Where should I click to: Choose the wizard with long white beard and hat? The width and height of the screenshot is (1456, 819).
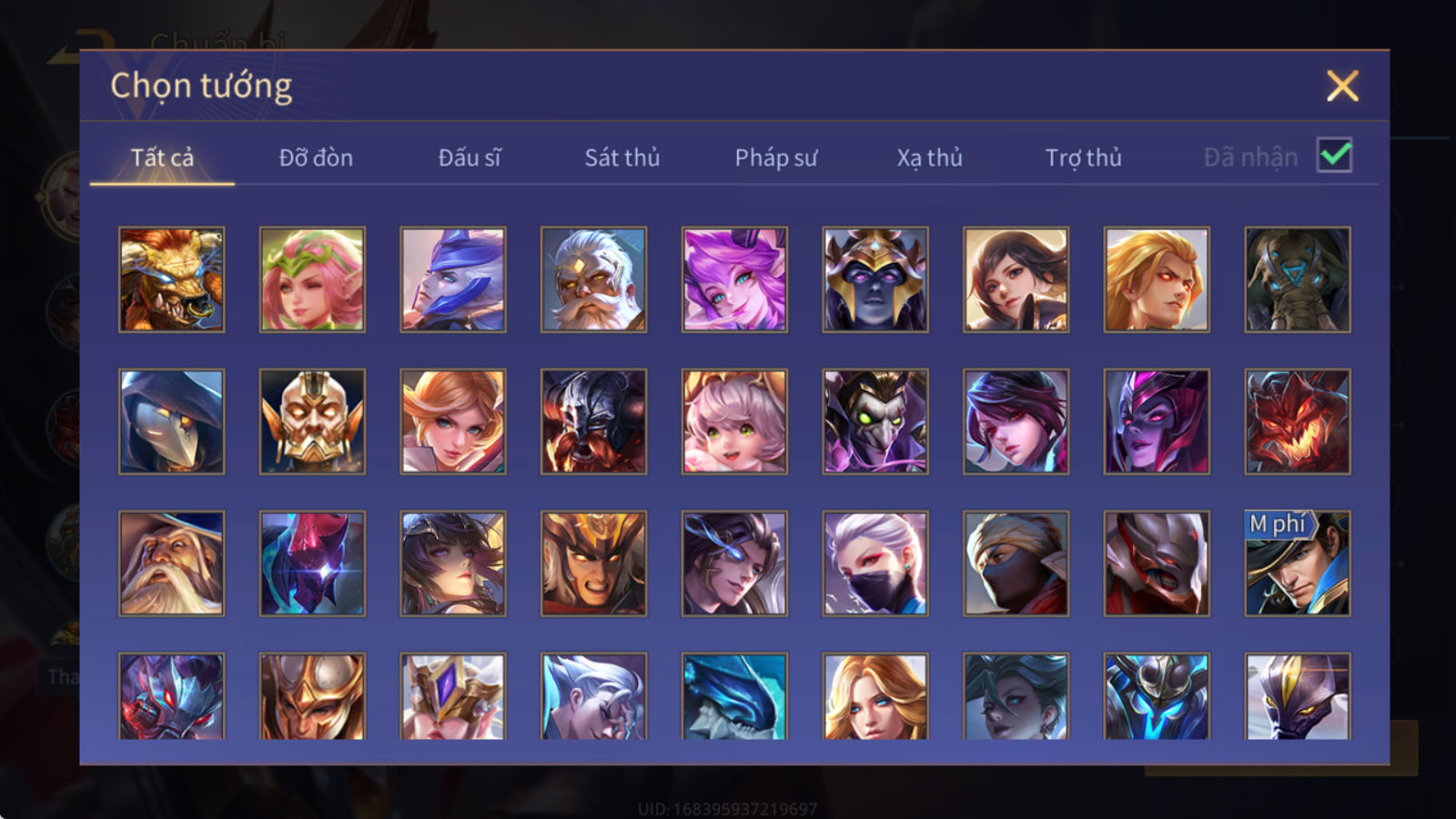click(x=171, y=563)
